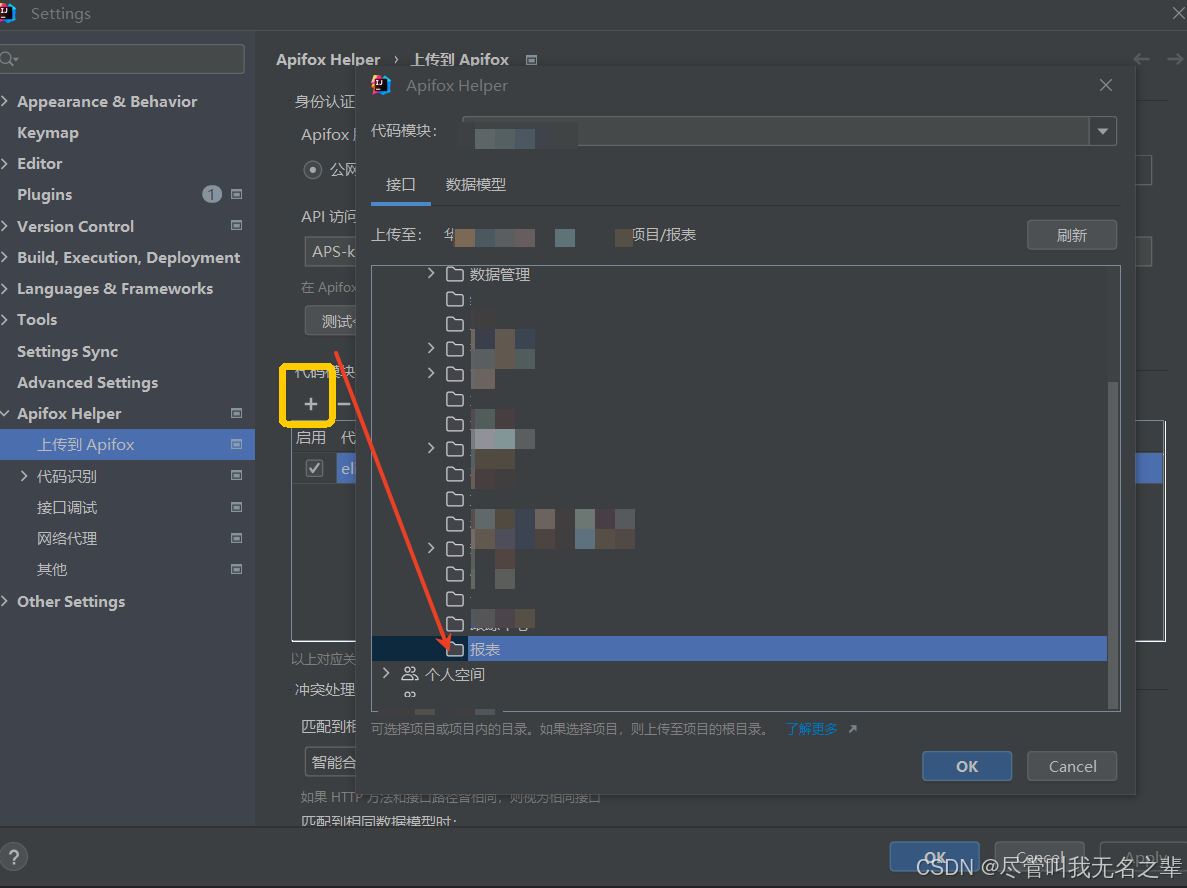
Task: Expand the Other Settings section
Action: (x=5, y=601)
